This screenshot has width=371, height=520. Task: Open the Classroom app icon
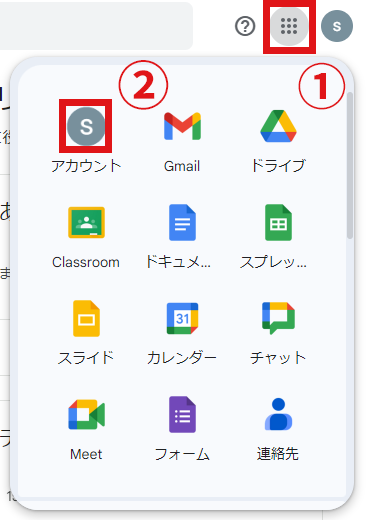(x=86, y=222)
